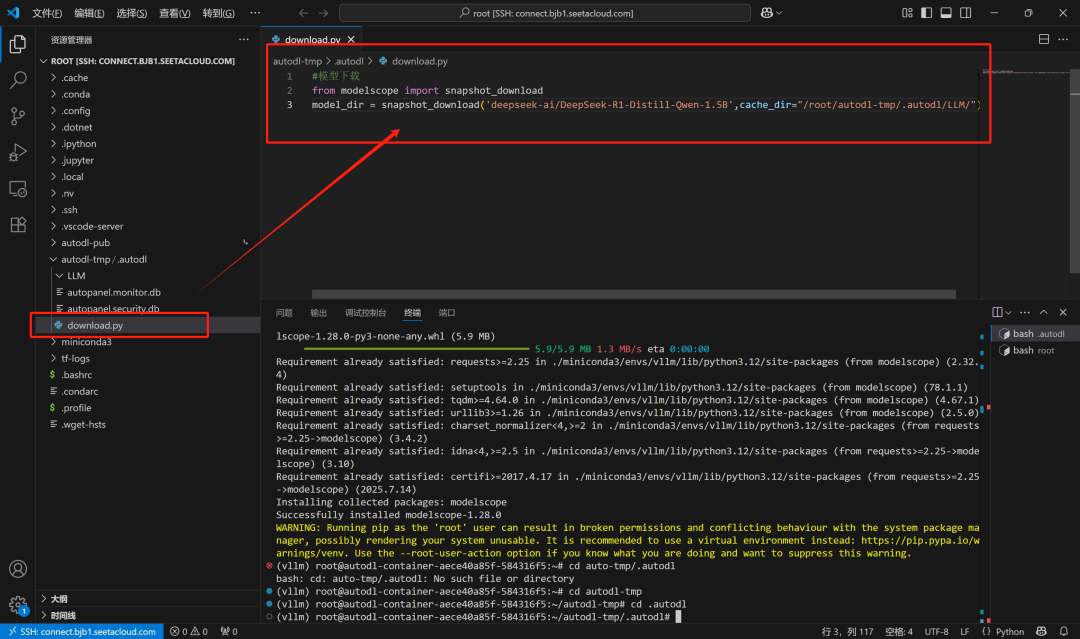Switch to the Debug Console panel tab
This screenshot has height=639, width=1080.
pos(365,313)
